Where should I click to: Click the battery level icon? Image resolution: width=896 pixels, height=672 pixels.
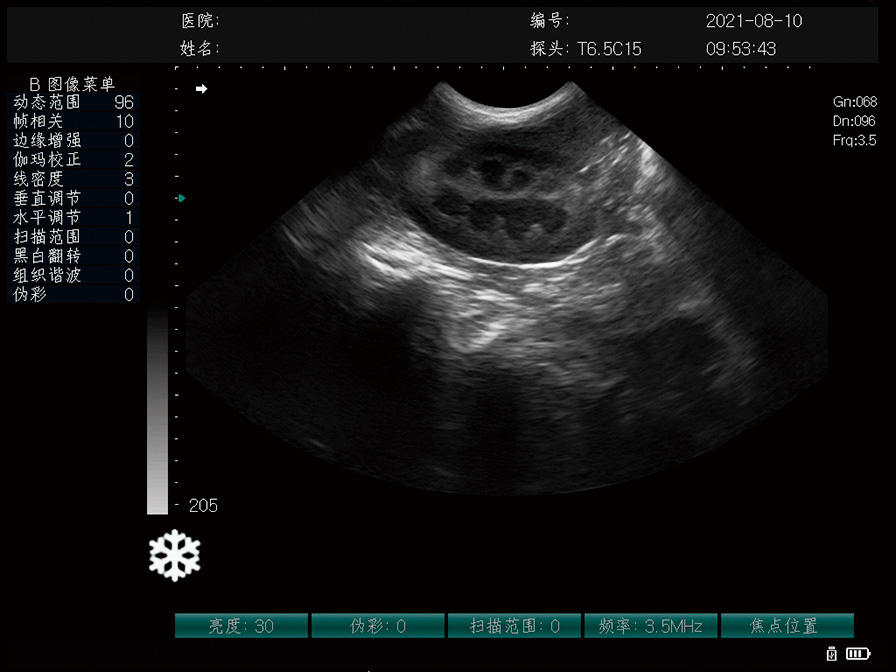coord(858,653)
